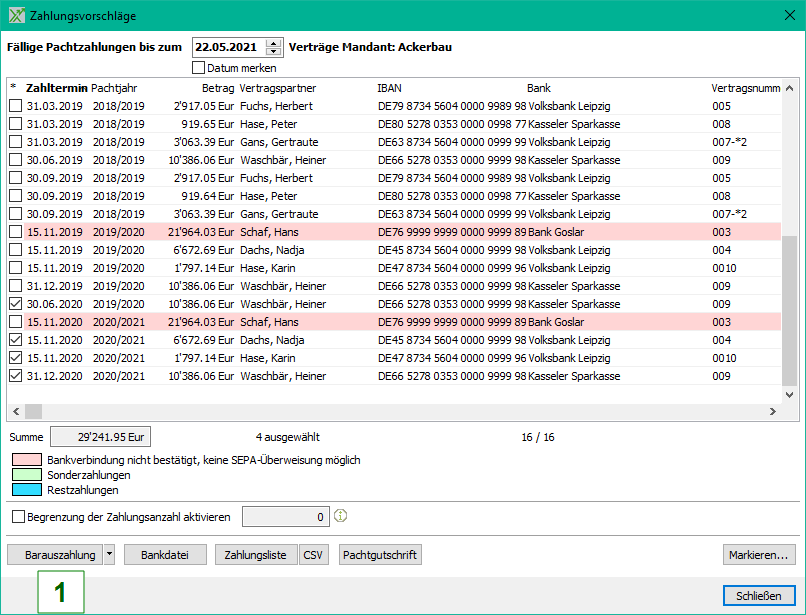Viewport: 806px width, 615px height.
Task: Click the down arrow of vertical scrollbar
Action: (790, 395)
